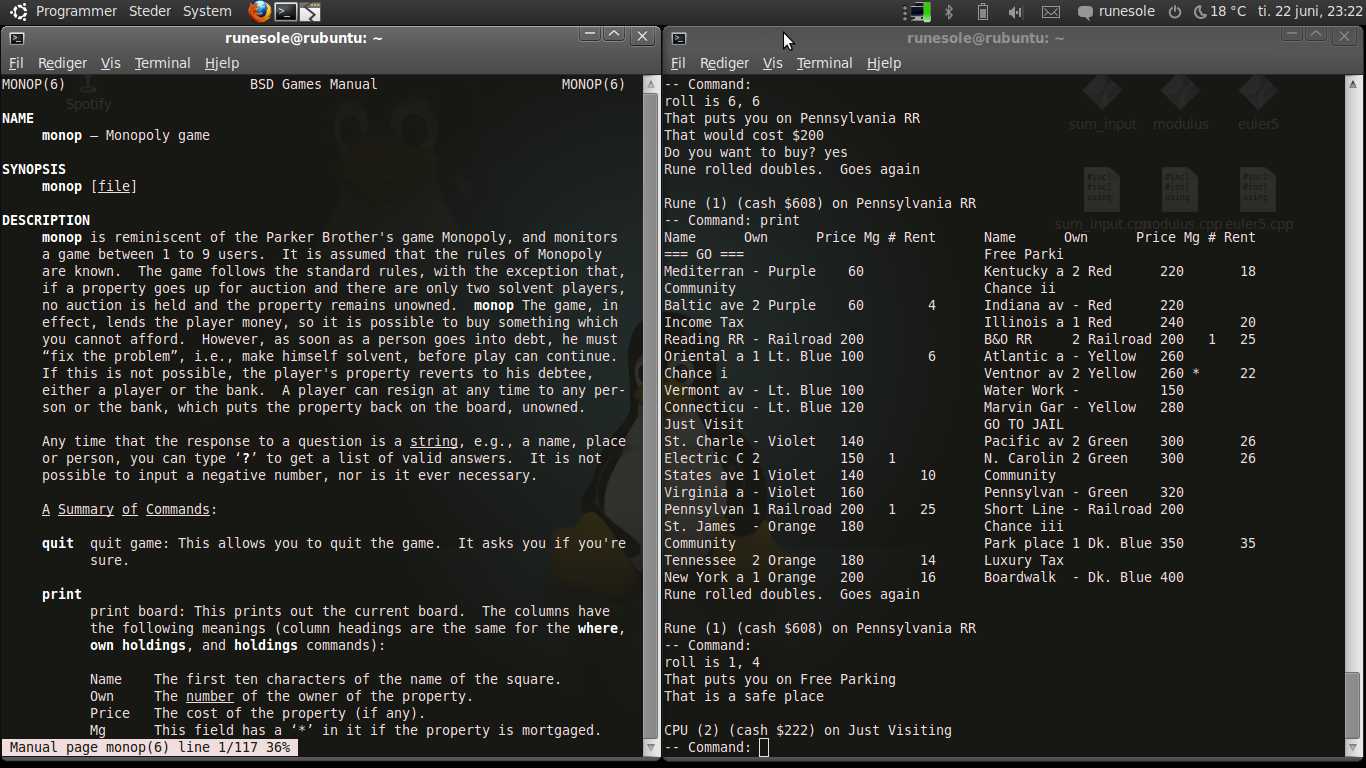
Task: Click 'Do you want to buy? yes' line
Action: [x=756, y=152]
